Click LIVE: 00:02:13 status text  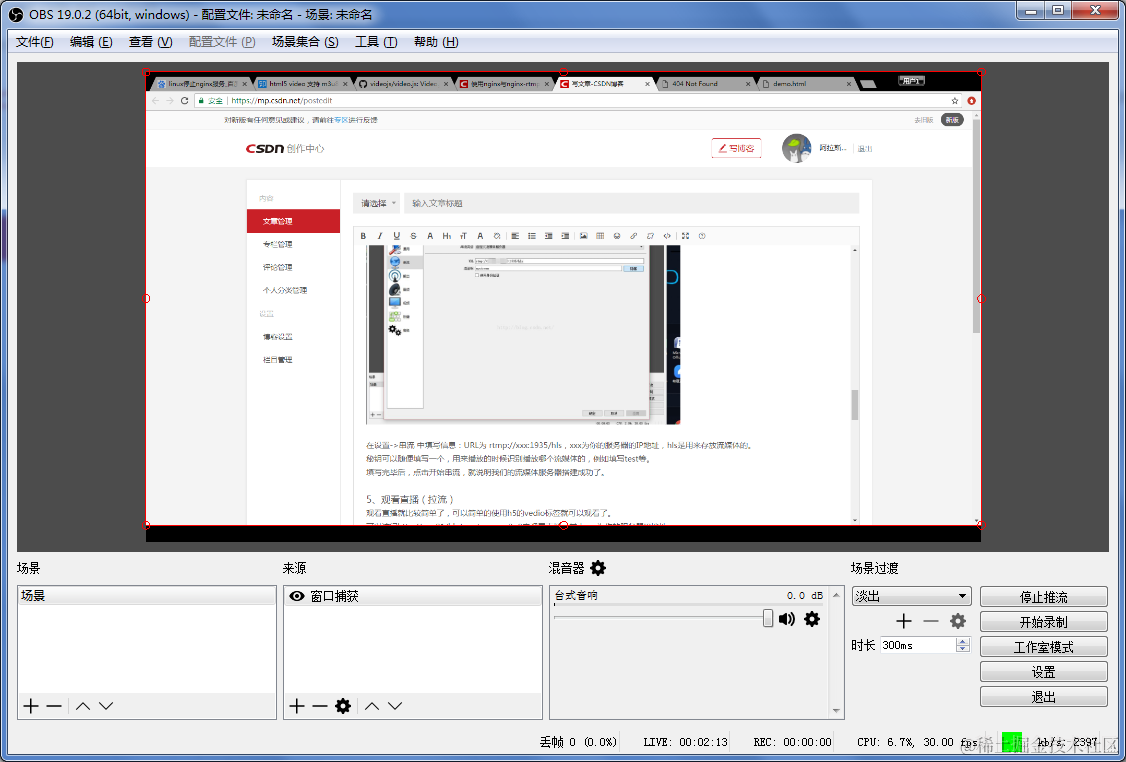[685, 742]
